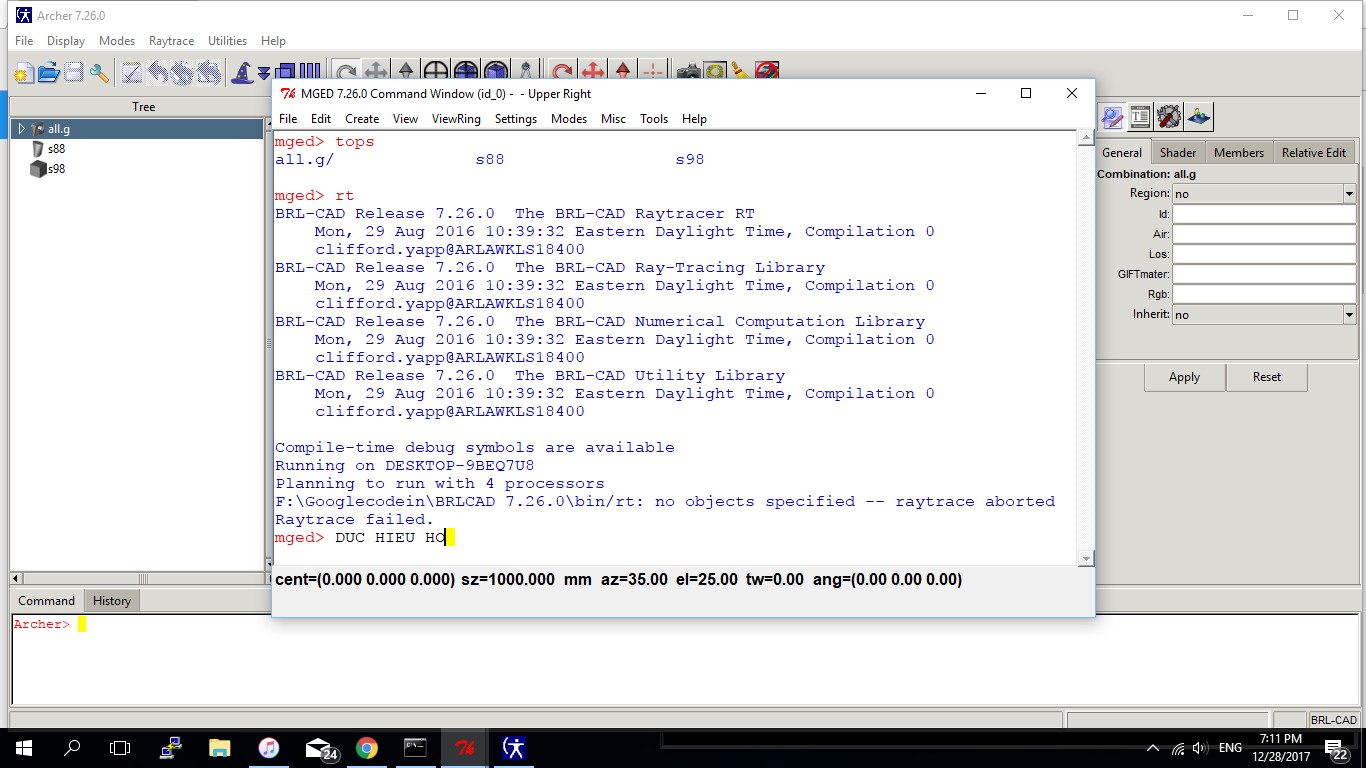
Task: Select the gear and wrench tools icon
Action: point(1169,117)
